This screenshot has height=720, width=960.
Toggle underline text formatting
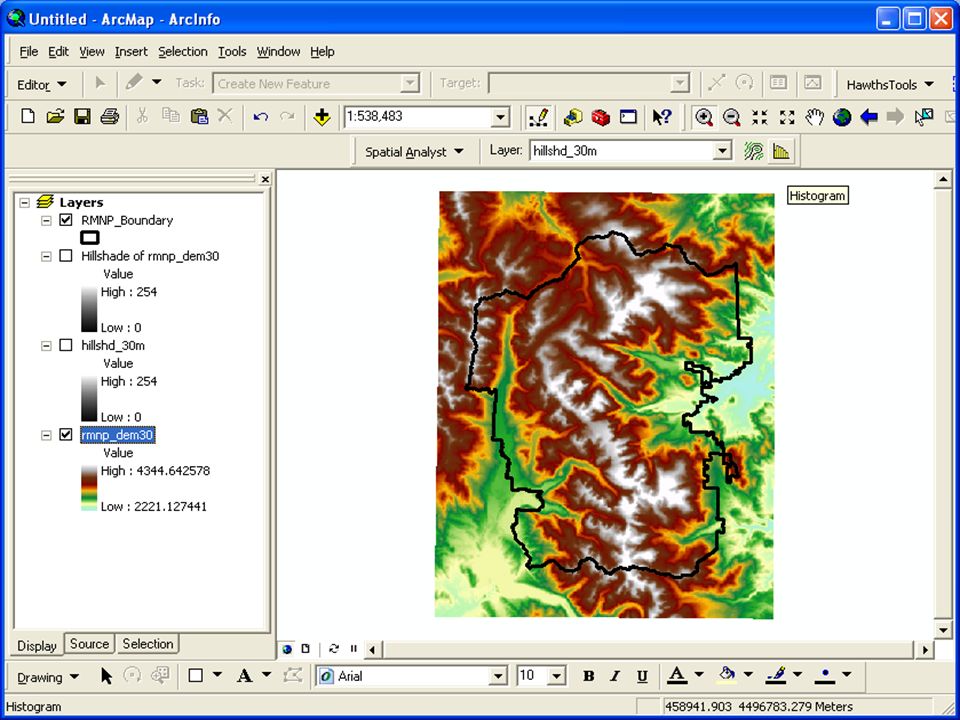click(x=642, y=676)
